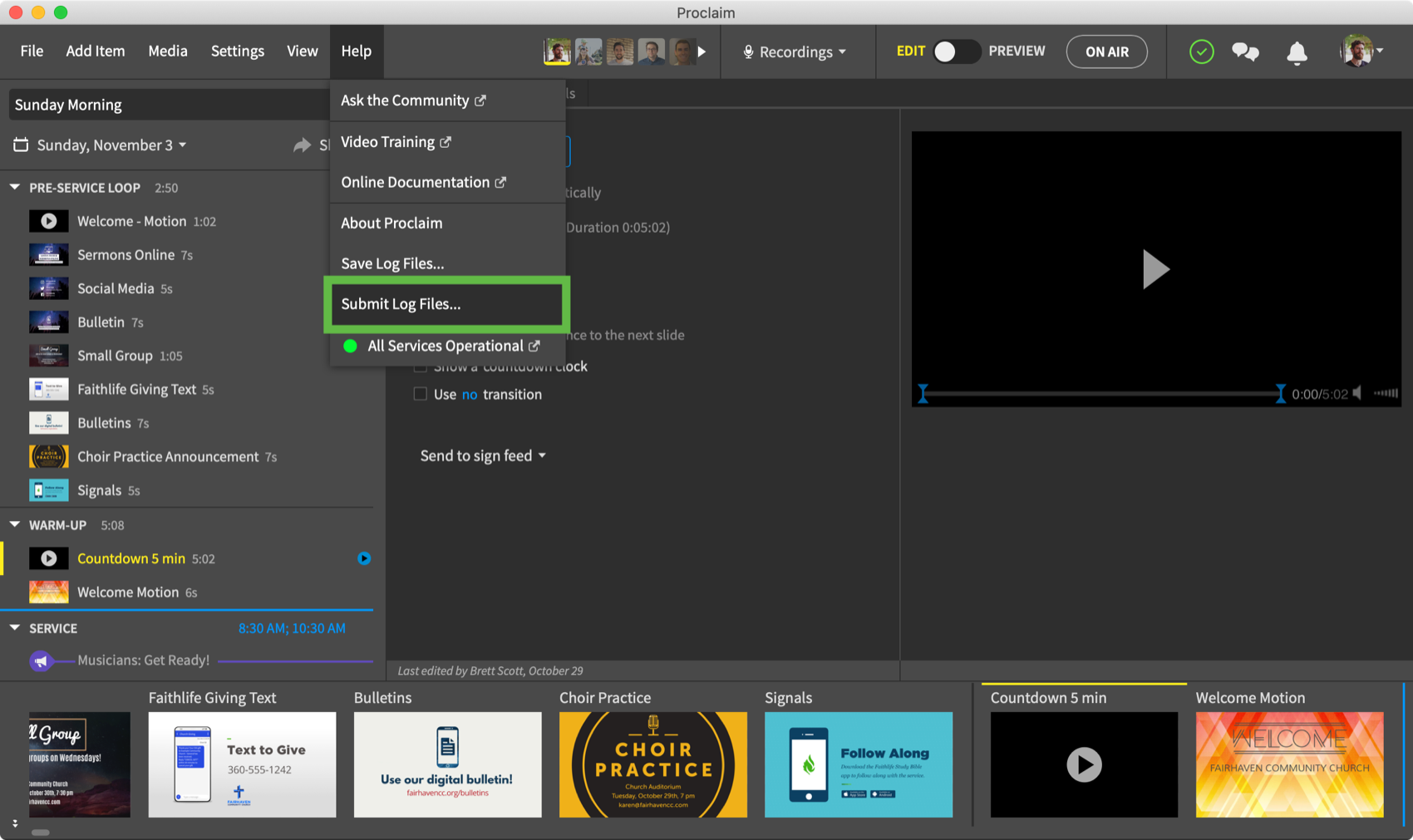Viewport: 1413px width, 840px height.
Task: Adjust the preview volume level bars
Action: [1386, 393]
